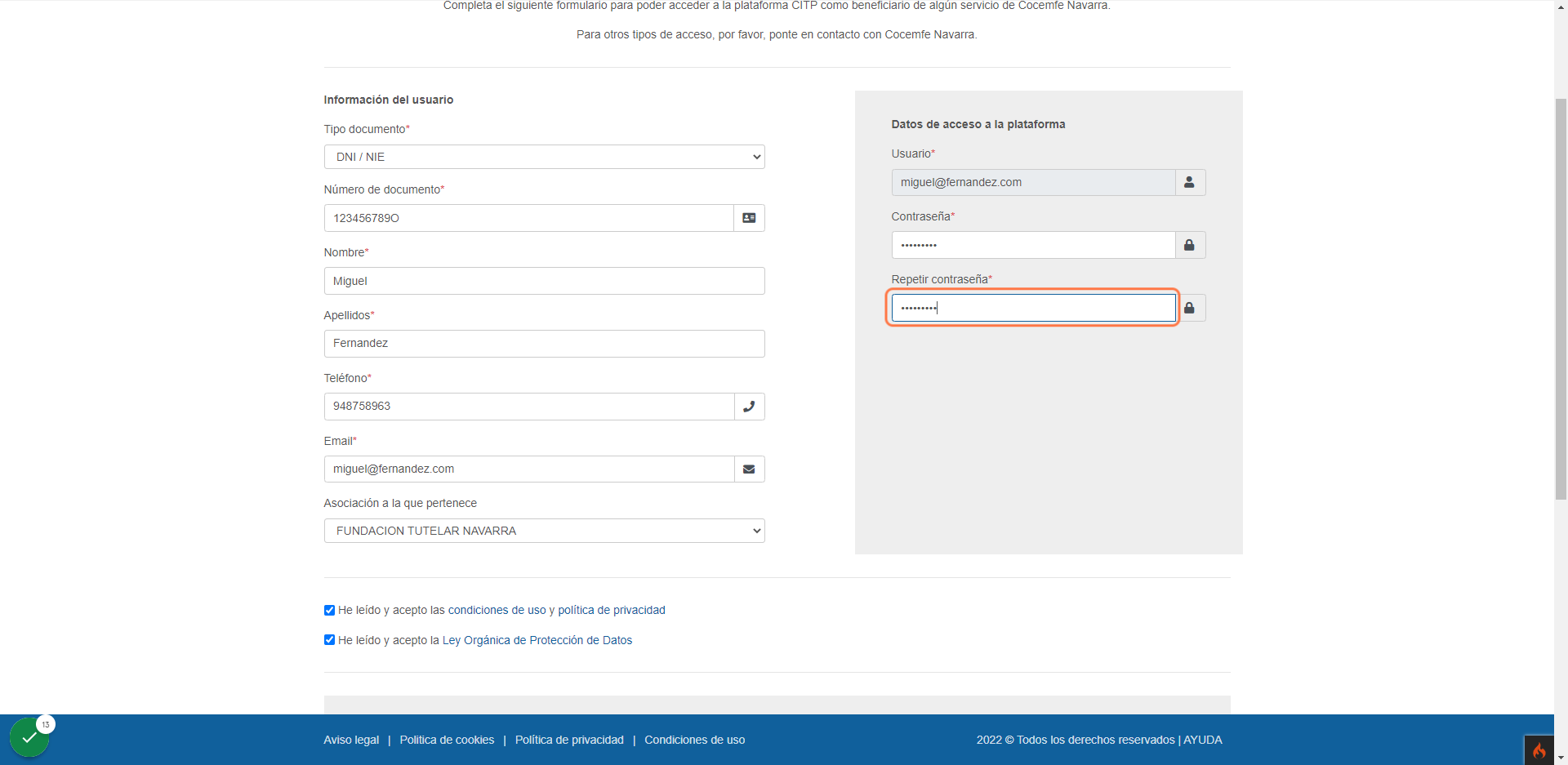Uncheck the condiciones de uso acceptance checkbox
Viewport: 1568px width, 765px height.
329,610
